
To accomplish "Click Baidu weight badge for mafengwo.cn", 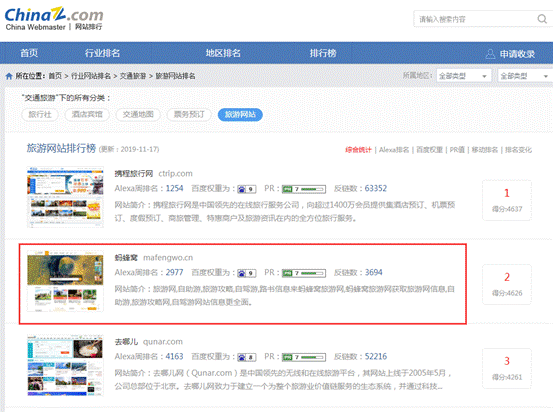I will (x=247, y=273).
